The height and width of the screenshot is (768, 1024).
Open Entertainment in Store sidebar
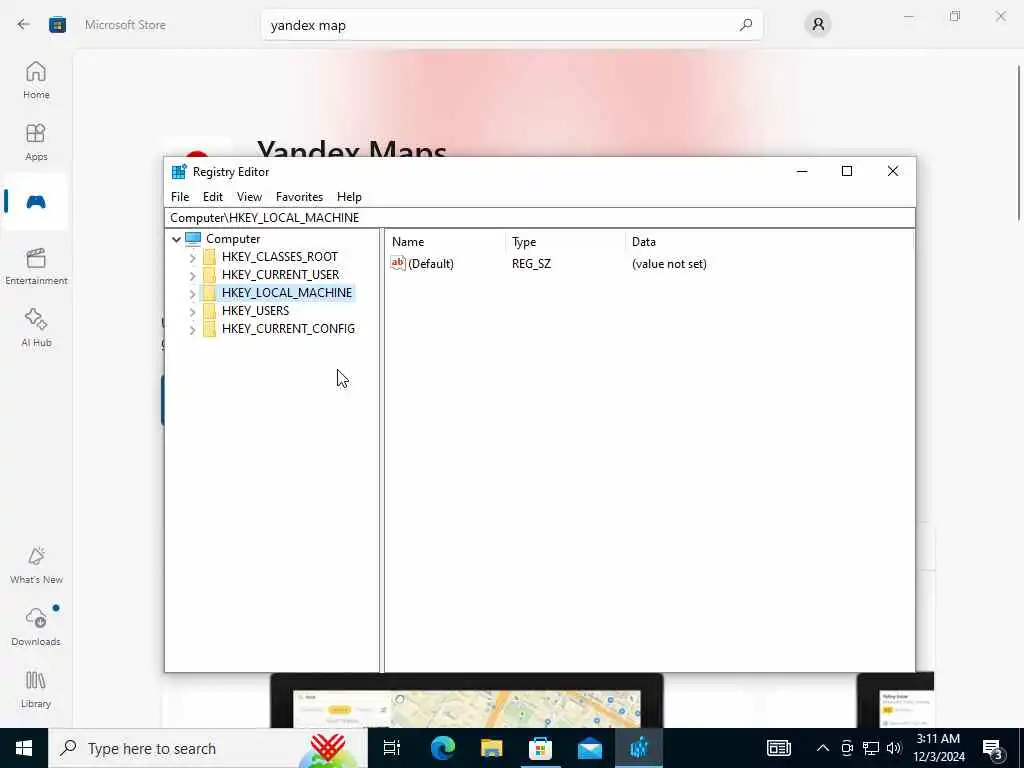[36, 266]
